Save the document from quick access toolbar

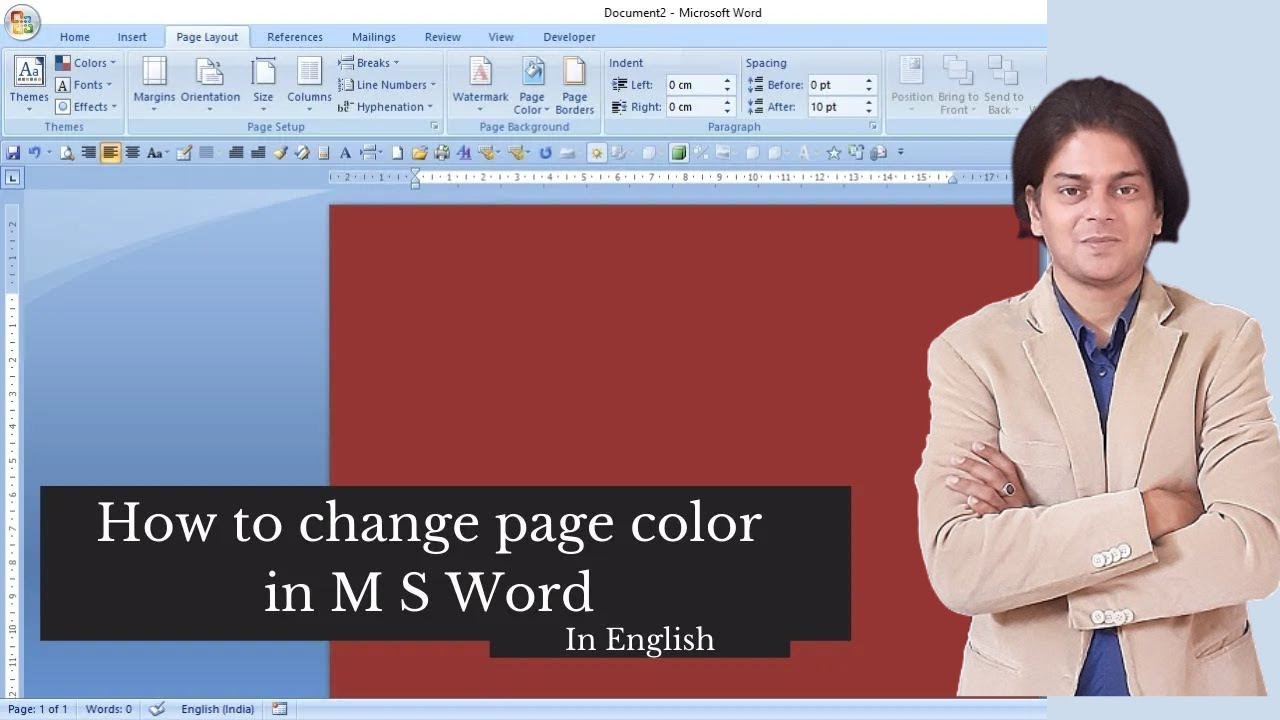point(13,153)
